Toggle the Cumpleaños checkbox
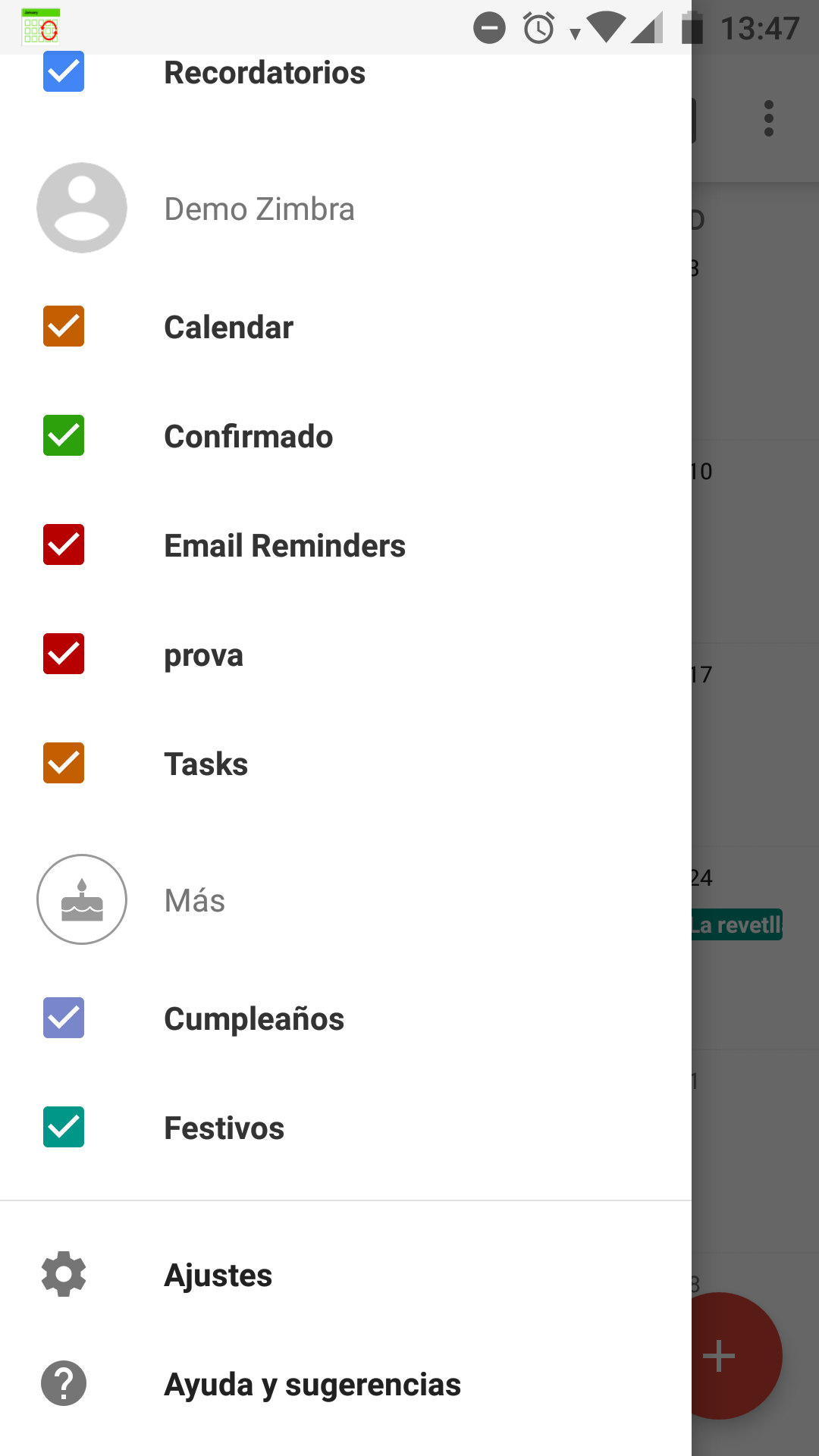The image size is (819, 1456). (64, 1018)
